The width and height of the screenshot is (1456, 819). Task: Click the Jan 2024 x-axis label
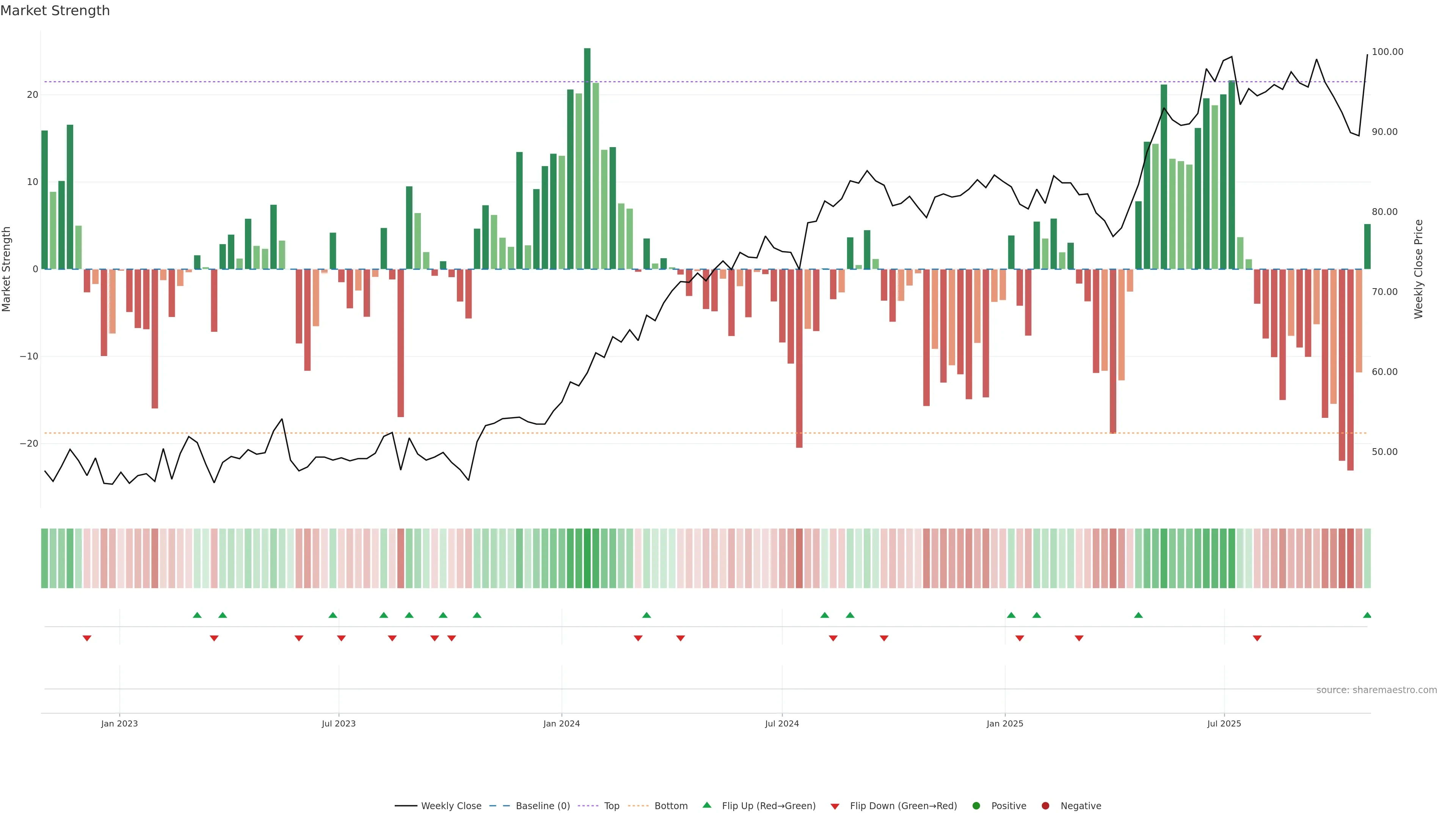(561, 723)
